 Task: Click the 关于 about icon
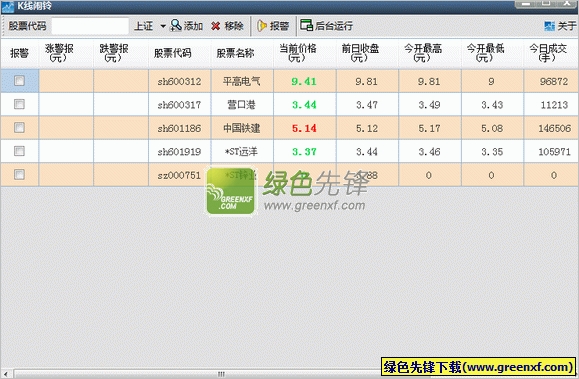[x=549, y=26]
